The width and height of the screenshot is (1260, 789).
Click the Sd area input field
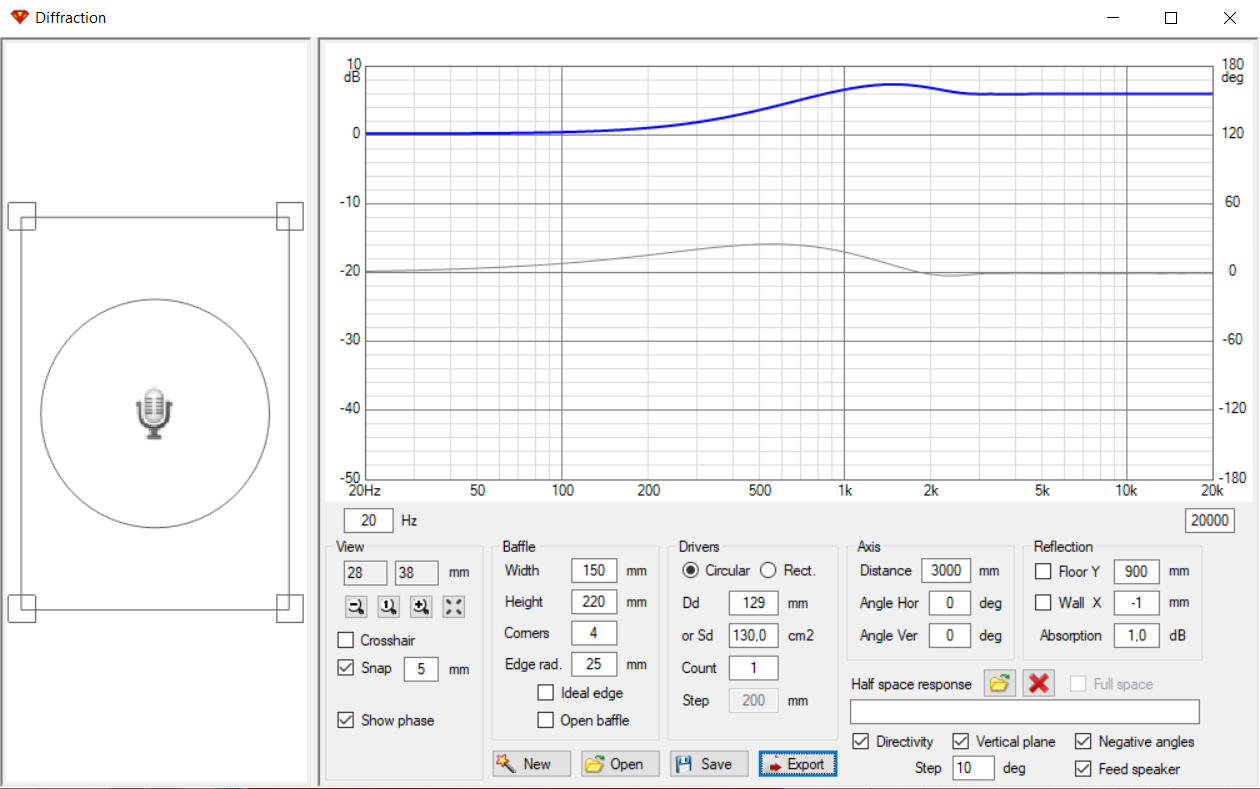tap(754, 635)
